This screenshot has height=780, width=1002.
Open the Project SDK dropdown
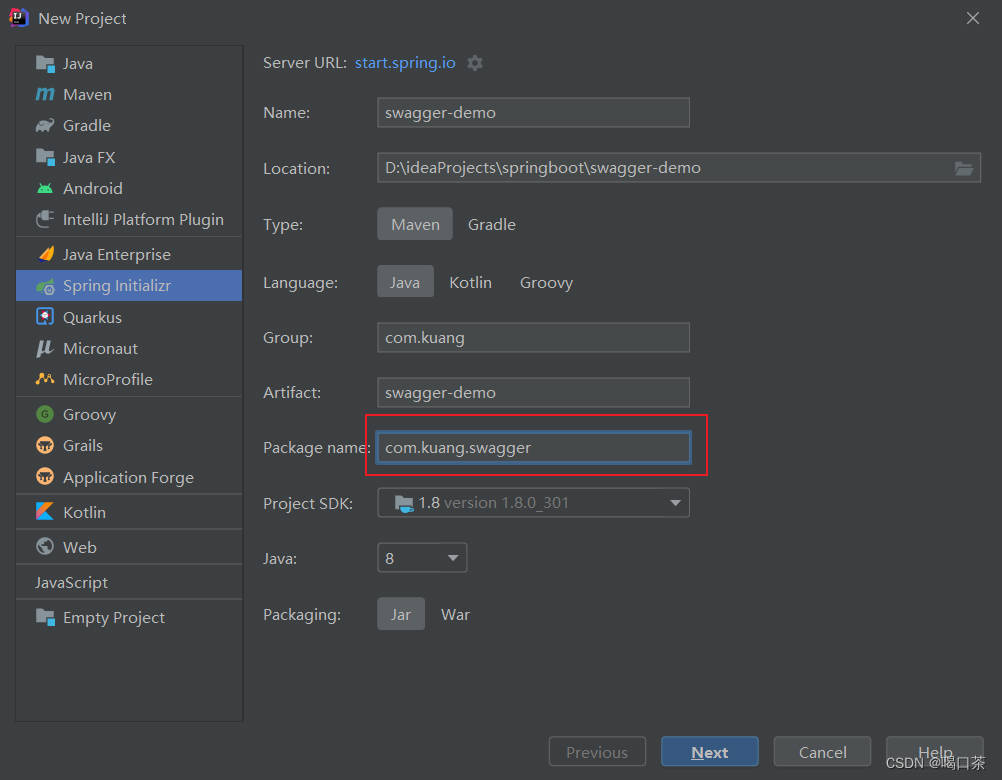pyautogui.click(x=534, y=503)
